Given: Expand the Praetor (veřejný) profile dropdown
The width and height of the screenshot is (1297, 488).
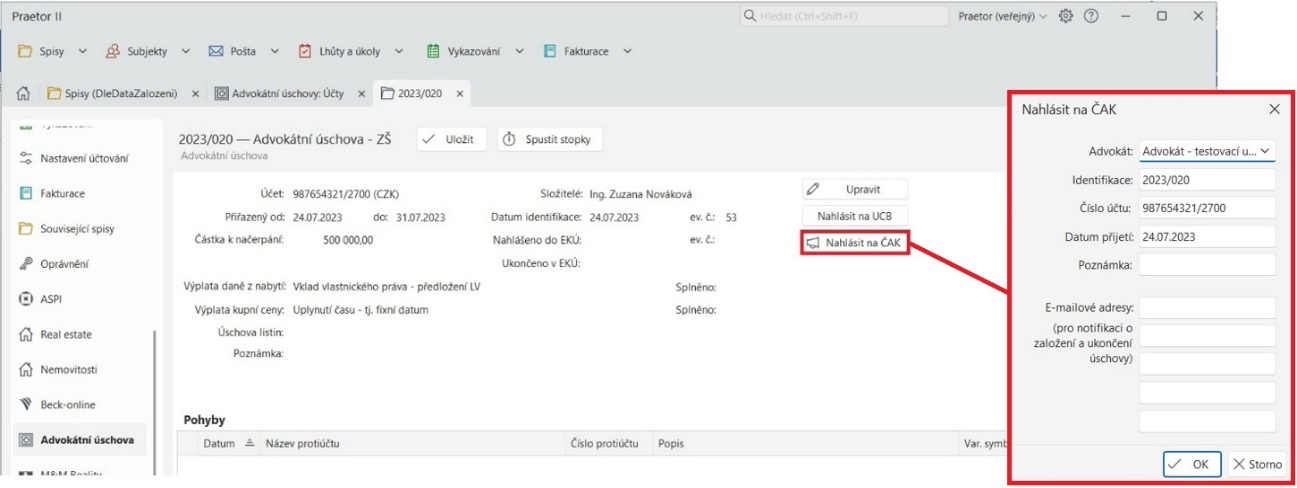Looking at the screenshot, I should pos(1002,16).
